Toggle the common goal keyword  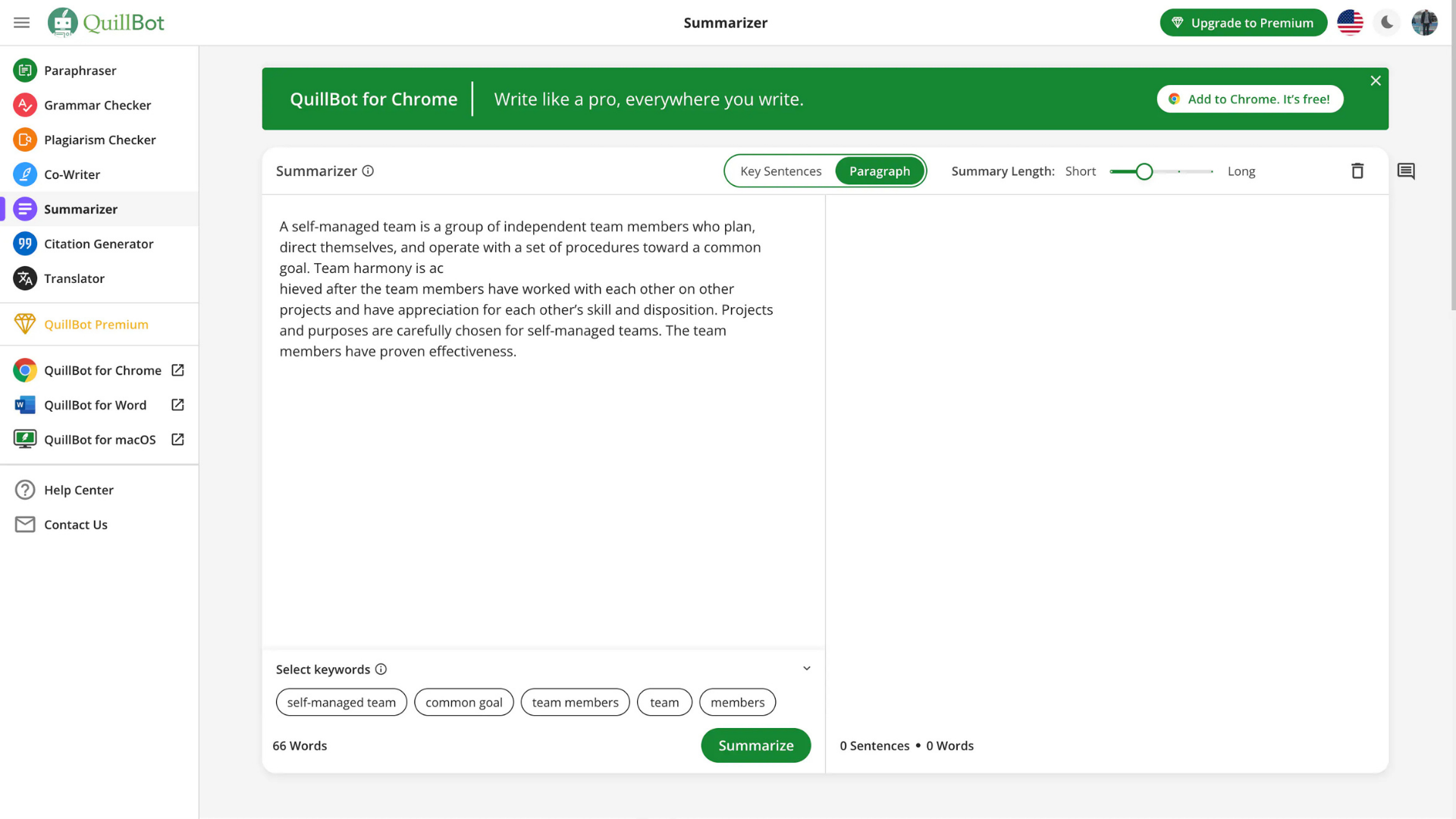(463, 702)
